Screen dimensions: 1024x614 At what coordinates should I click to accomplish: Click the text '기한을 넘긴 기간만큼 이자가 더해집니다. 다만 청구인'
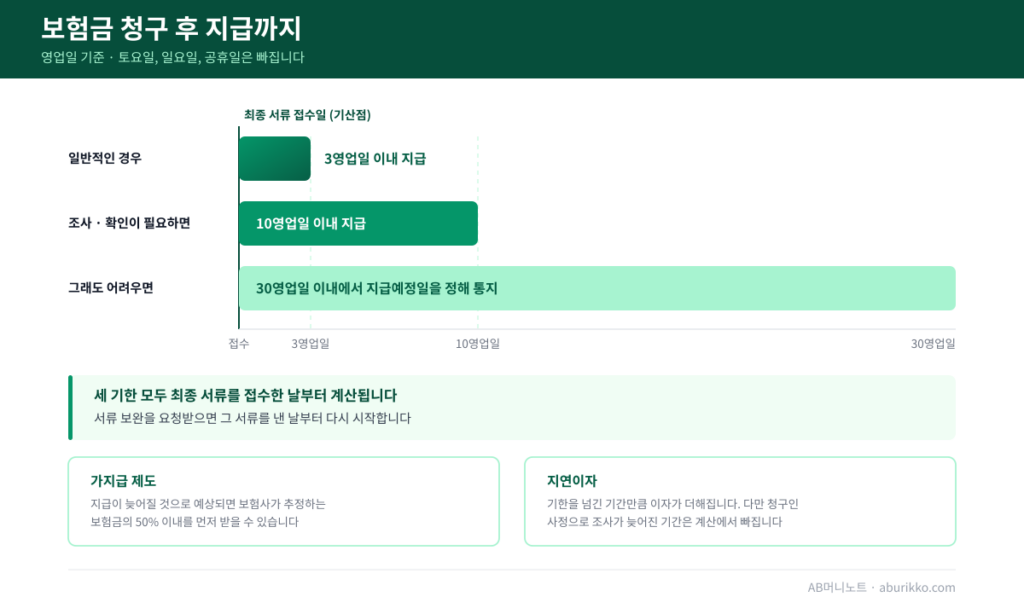pyautogui.click(x=673, y=504)
